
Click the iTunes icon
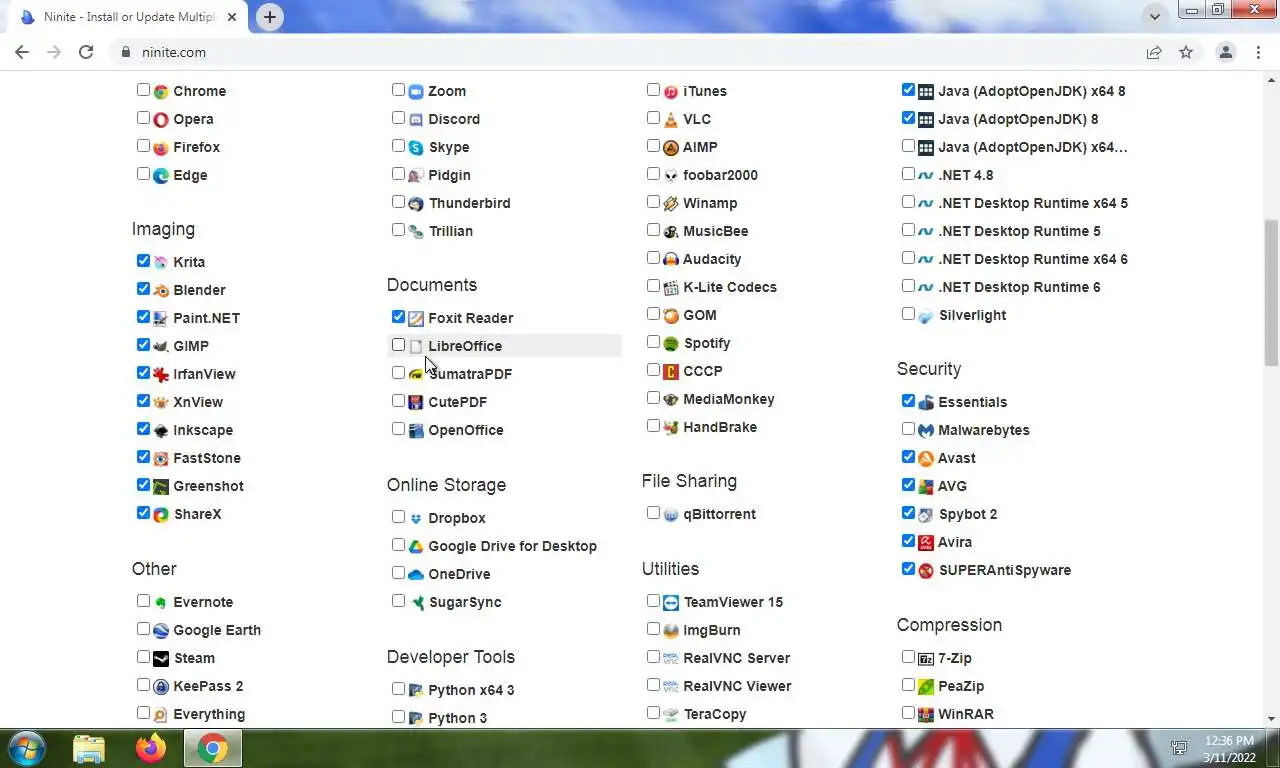point(671,91)
